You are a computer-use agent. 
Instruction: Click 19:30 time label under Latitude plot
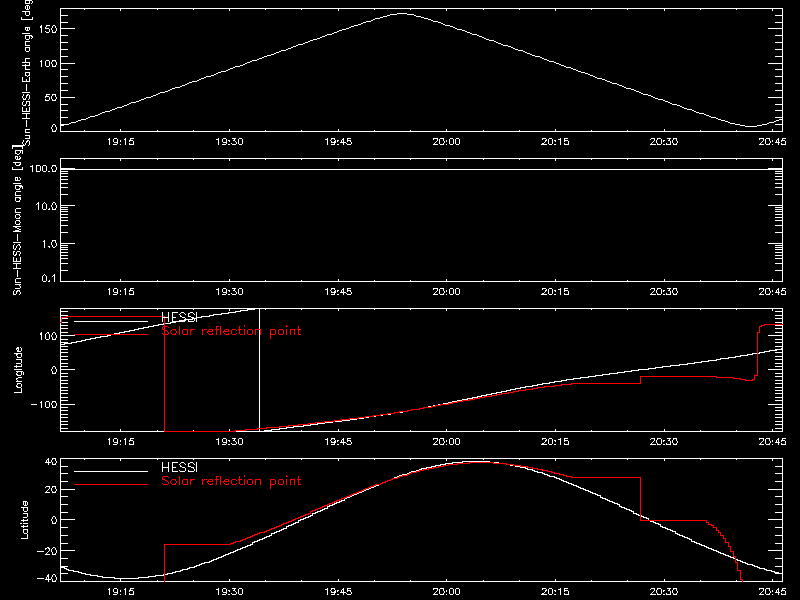coord(230,592)
